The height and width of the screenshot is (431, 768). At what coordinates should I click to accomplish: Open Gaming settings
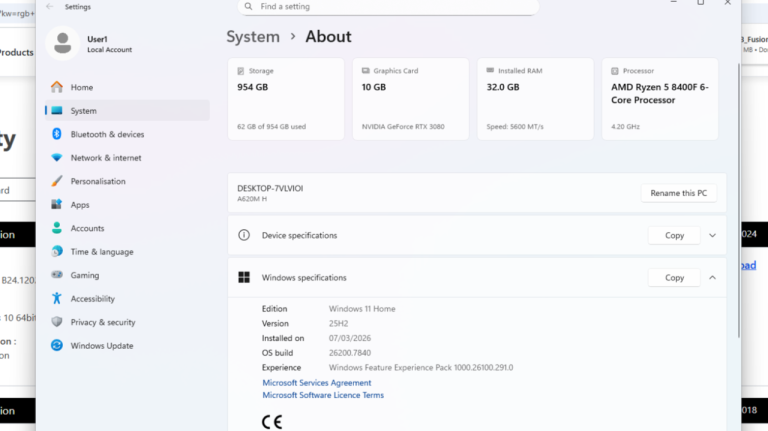click(84, 275)
